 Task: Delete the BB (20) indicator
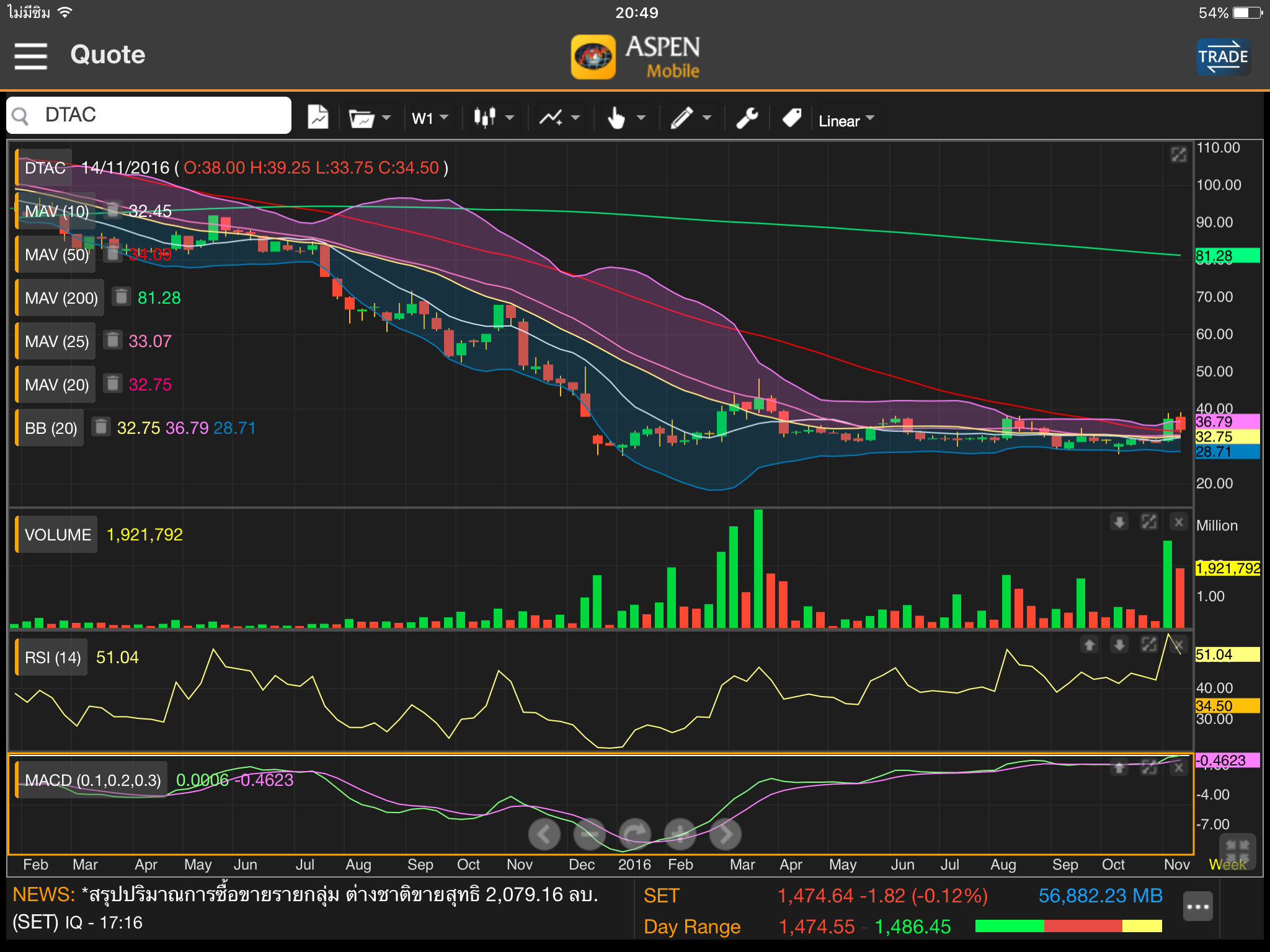(101, 427)
